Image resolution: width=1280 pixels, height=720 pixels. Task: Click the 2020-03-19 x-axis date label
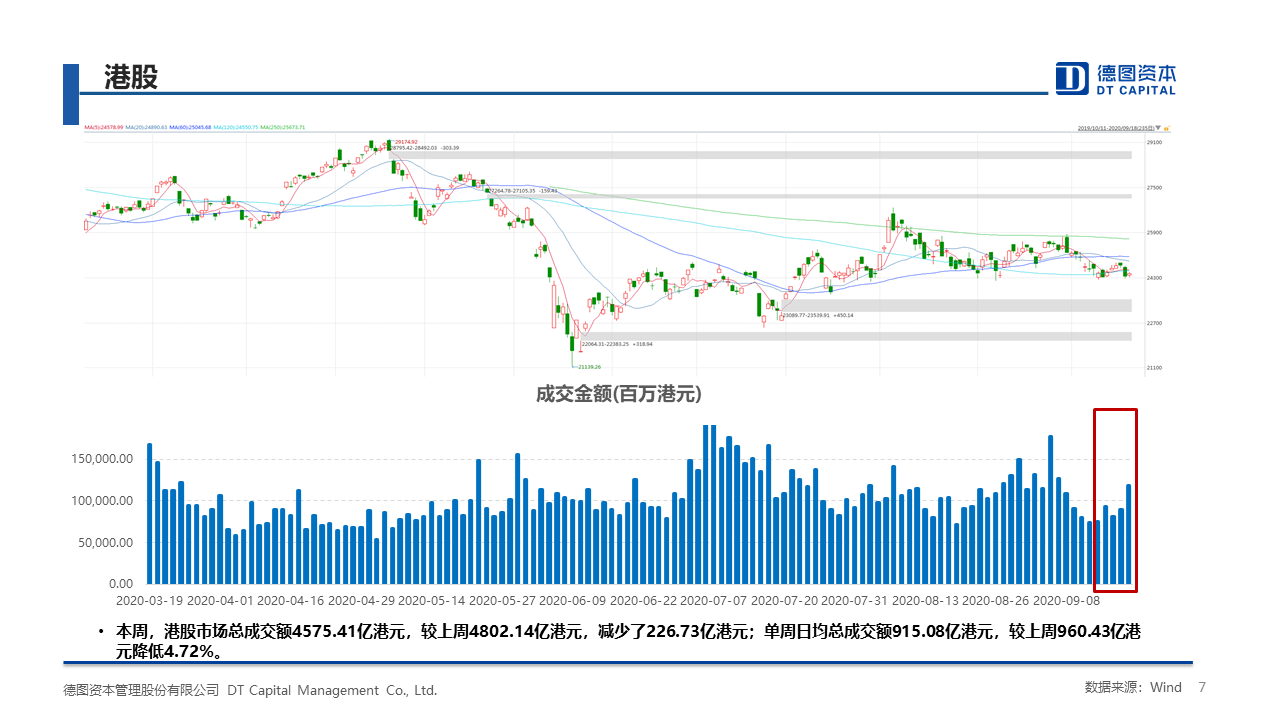(x=149, y=601)
